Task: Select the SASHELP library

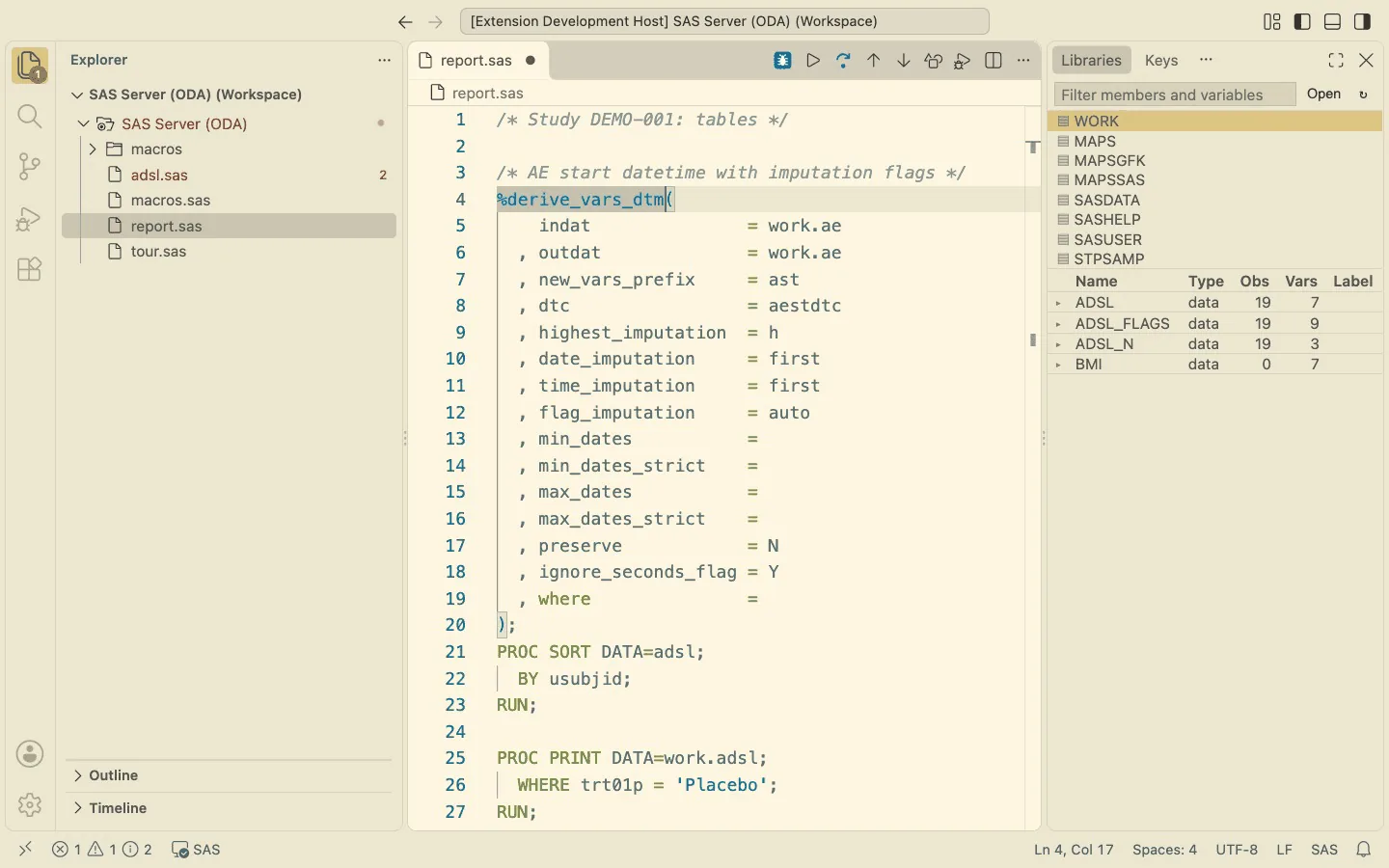Action: pos(1214,220)
